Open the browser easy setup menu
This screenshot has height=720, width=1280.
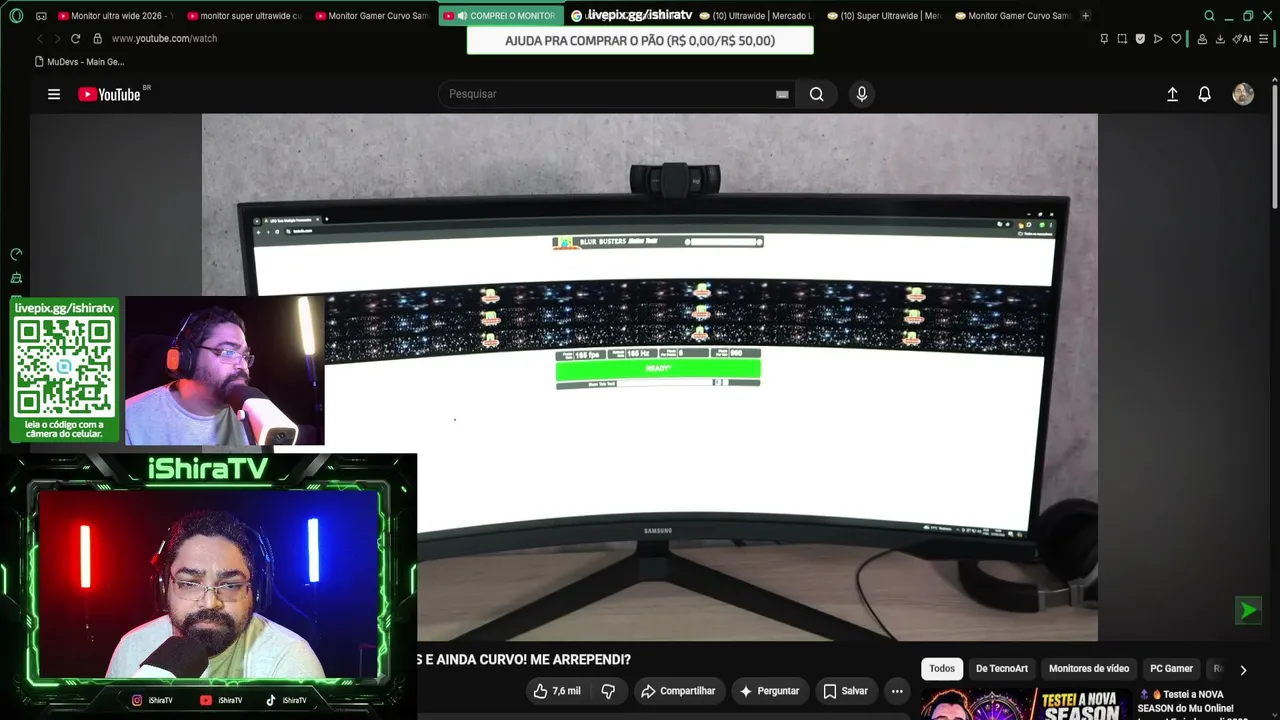coord(1264,39)
